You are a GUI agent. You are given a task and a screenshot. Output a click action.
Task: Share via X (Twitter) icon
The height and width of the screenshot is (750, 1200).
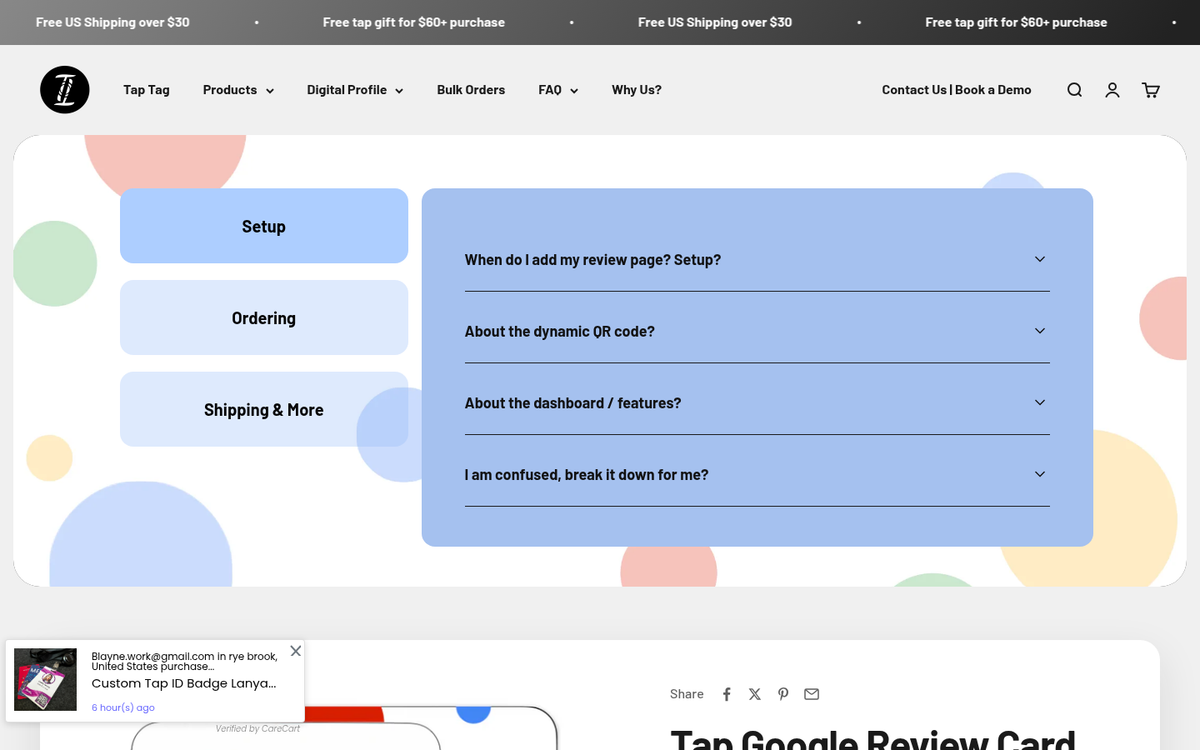coord(755,694)
